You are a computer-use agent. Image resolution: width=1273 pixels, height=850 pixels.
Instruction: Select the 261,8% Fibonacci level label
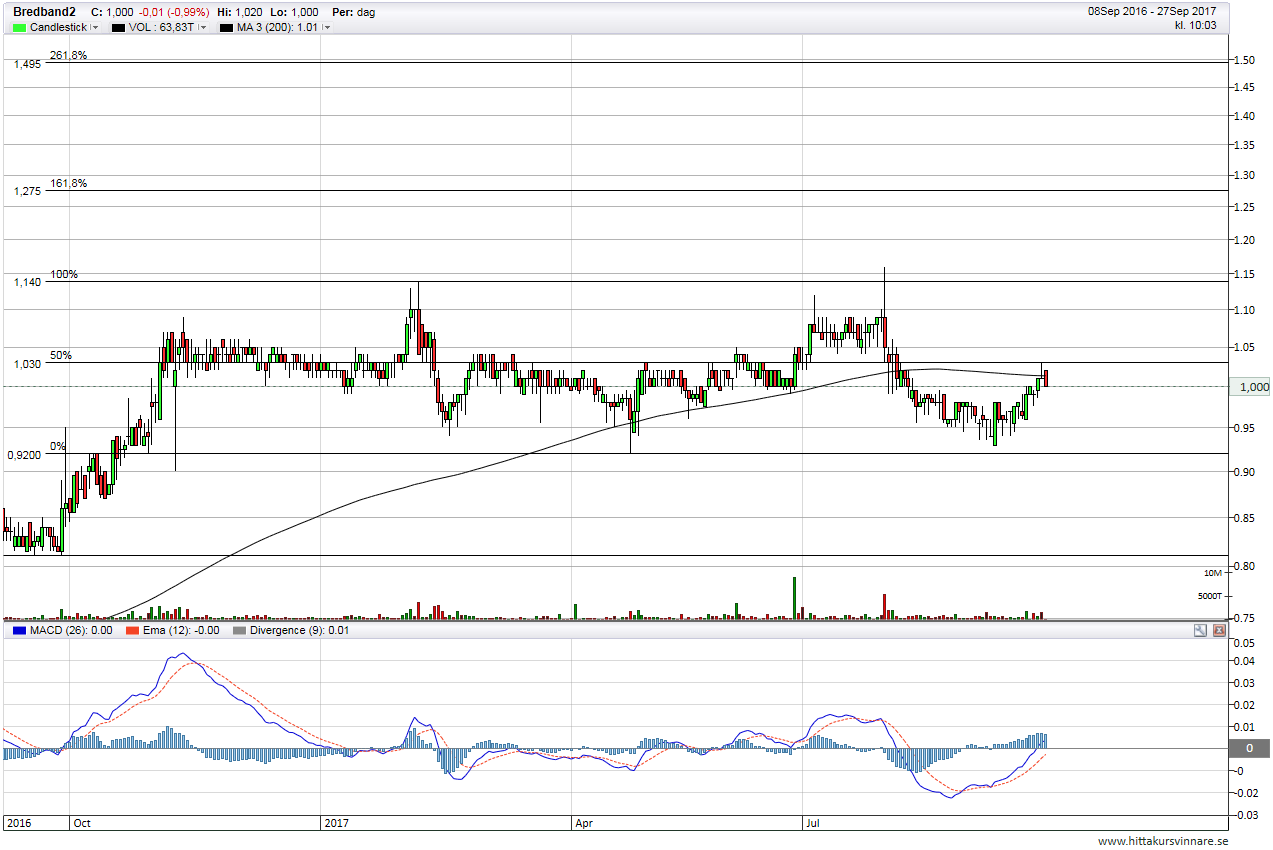[x=68, y=55]
